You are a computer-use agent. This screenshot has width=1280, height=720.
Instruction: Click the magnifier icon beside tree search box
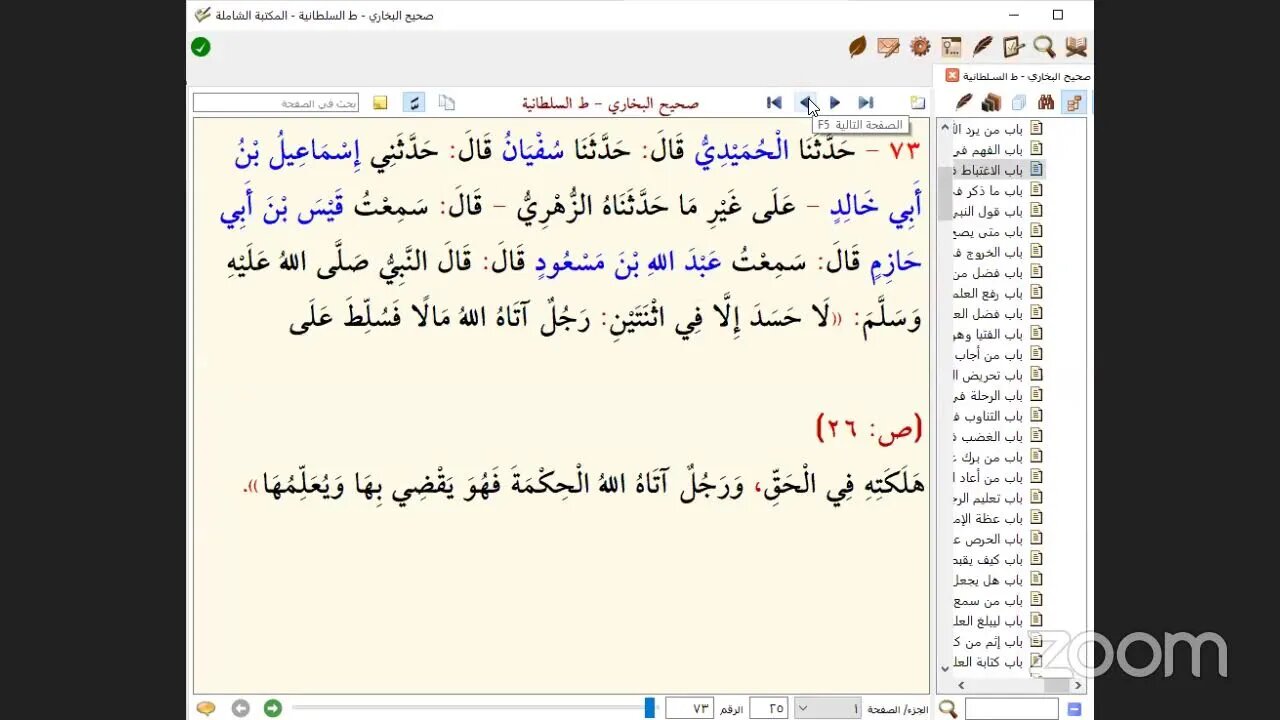pyautogui.click(x=947, y=708)
